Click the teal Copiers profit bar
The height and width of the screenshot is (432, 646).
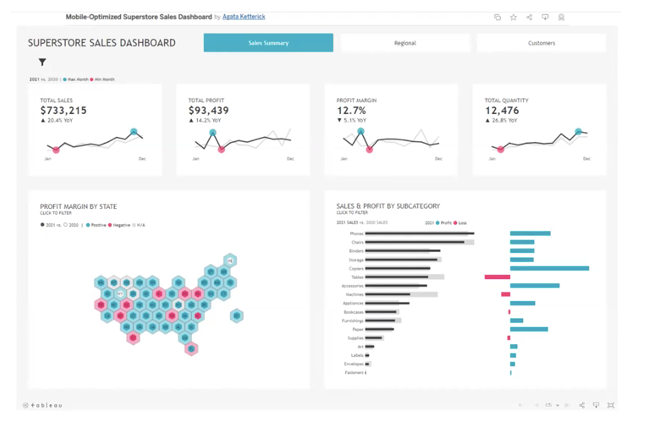(x=549, y=268)
